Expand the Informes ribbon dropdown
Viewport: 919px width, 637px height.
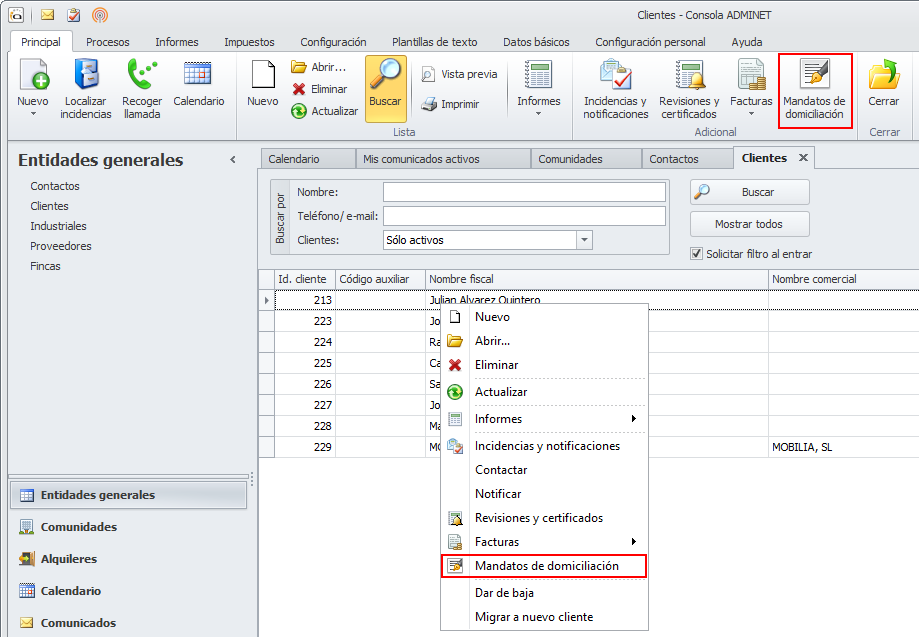pyautogui.click(x=538, y=113)
